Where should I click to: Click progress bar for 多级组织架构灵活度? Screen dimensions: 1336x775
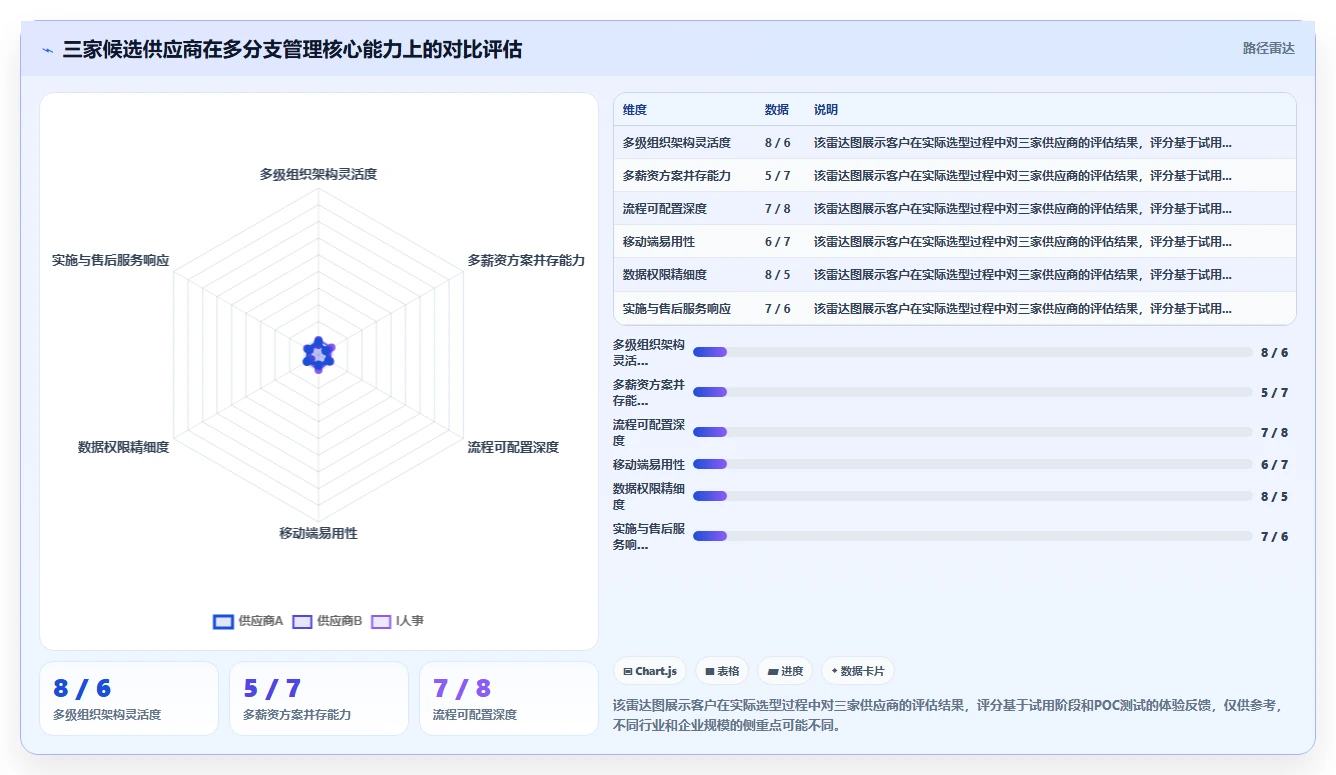coord(972,352)
